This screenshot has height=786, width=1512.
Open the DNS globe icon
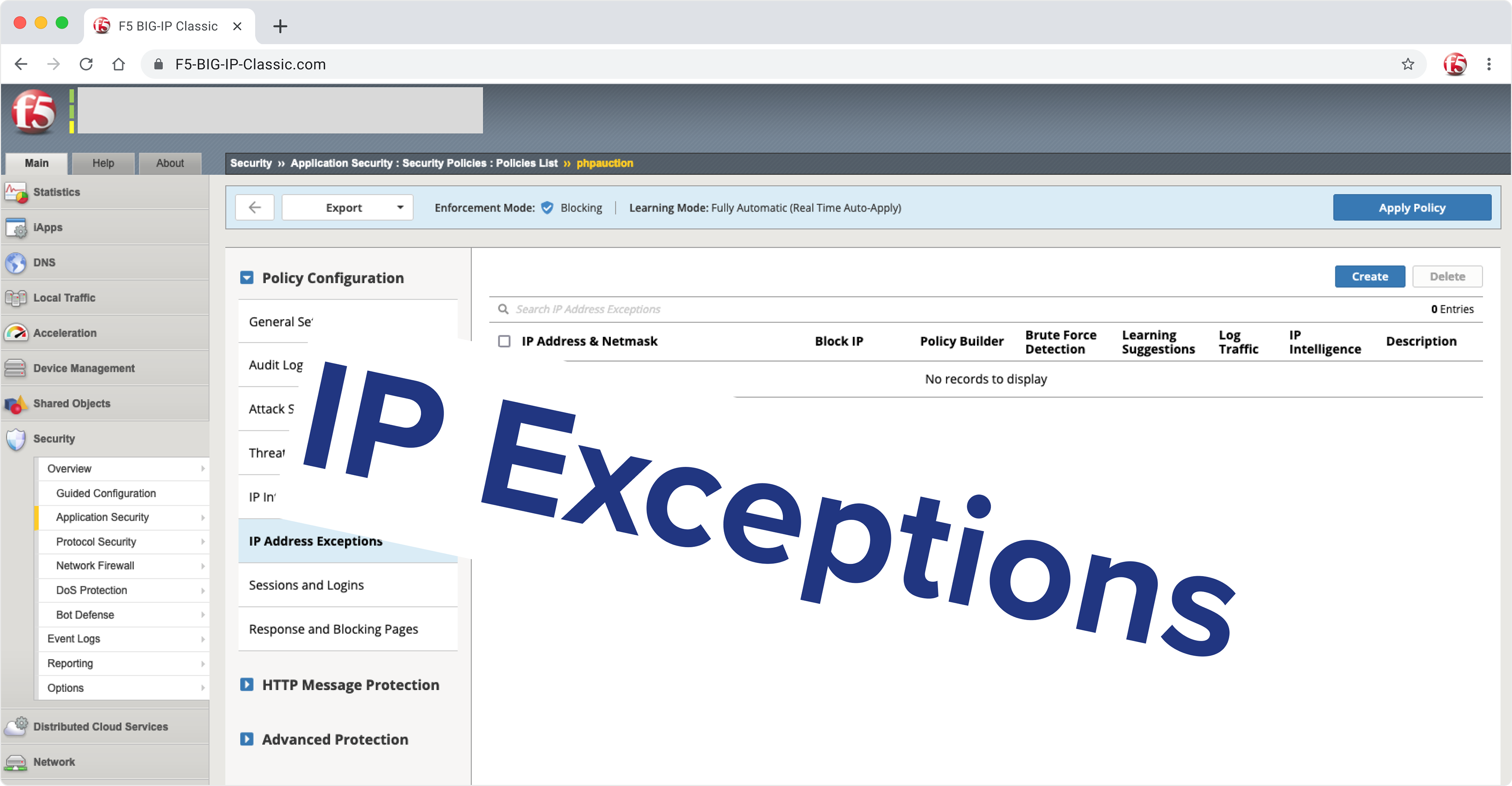tap(16, 262)
